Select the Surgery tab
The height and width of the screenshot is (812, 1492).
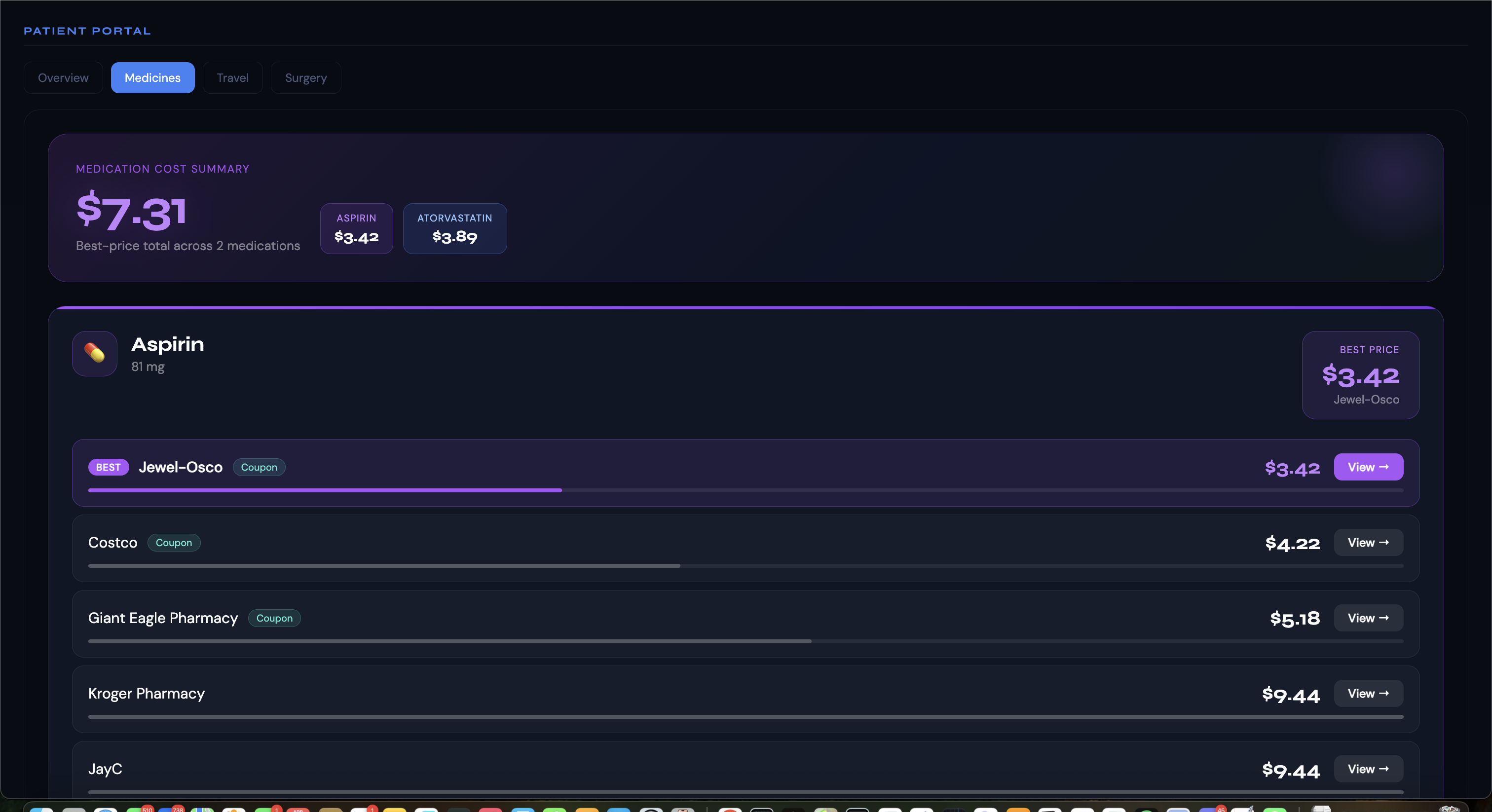pos(305,77)
